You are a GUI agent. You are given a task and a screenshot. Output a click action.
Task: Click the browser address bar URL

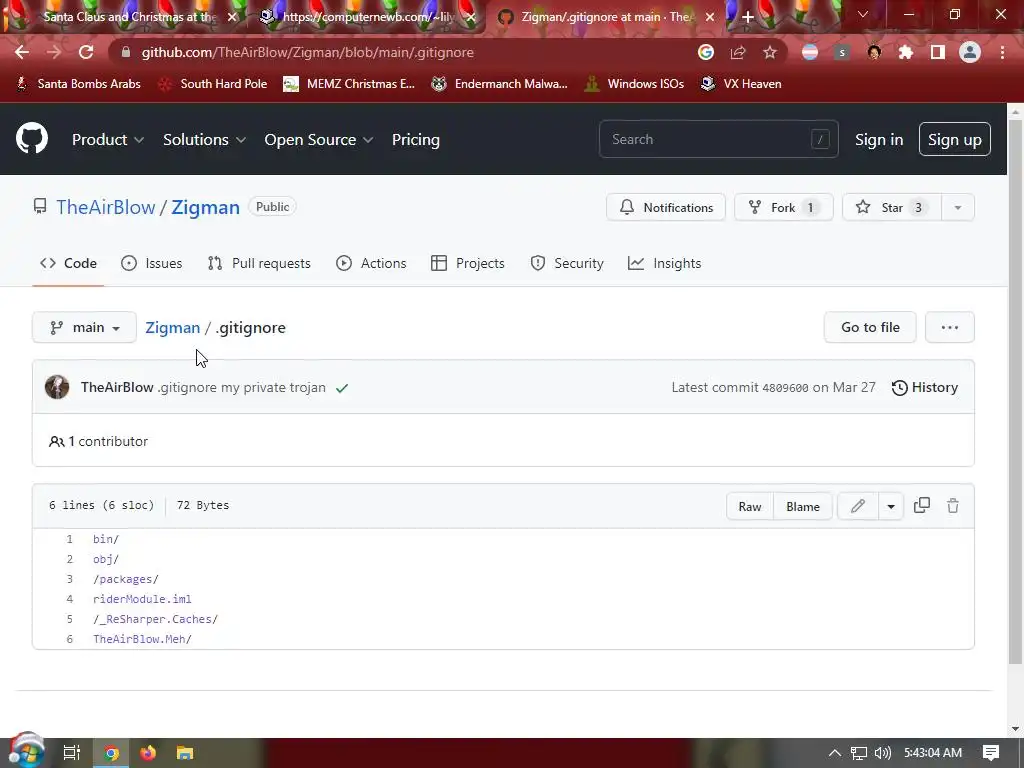click(308, 52)
